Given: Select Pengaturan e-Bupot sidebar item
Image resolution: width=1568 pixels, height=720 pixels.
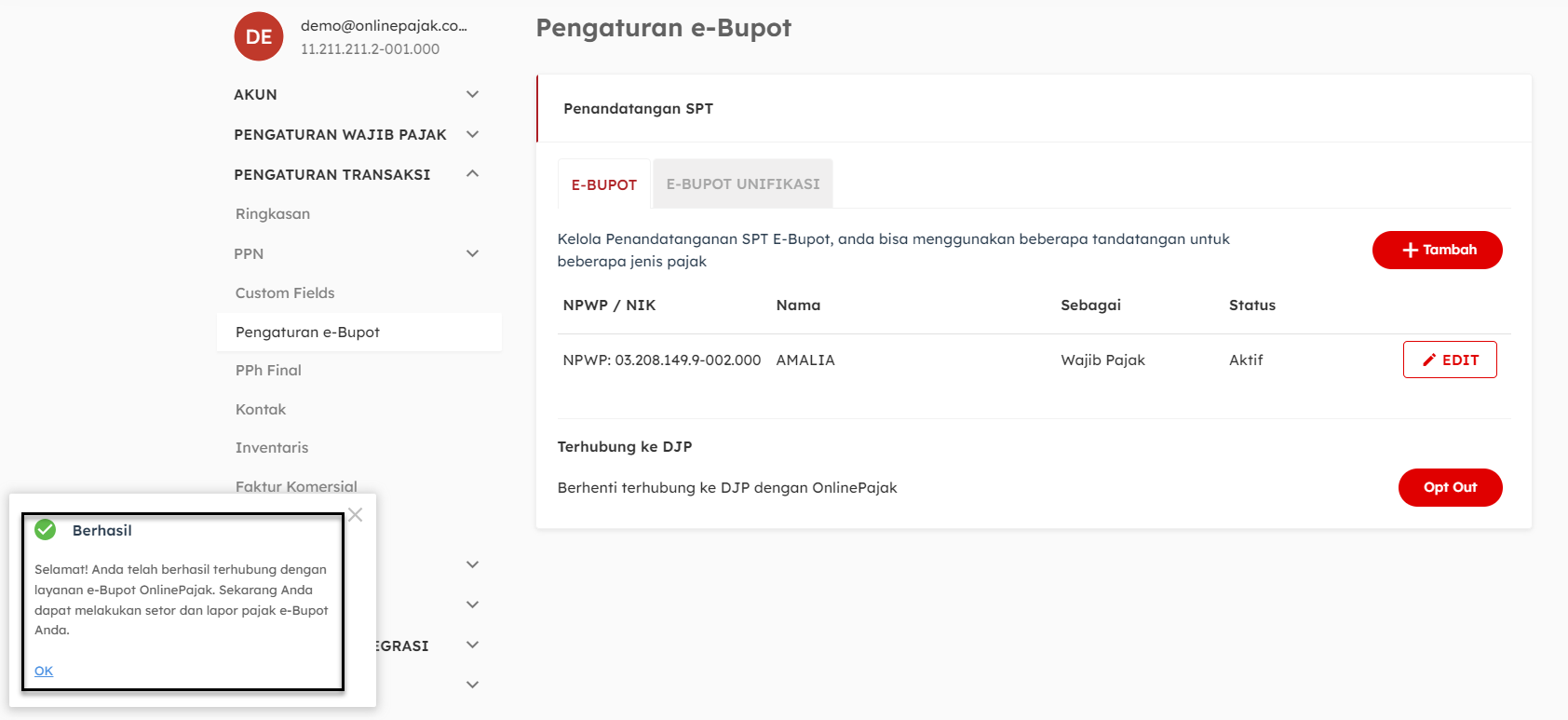Looking at the screenshot, I should [307, 333].
